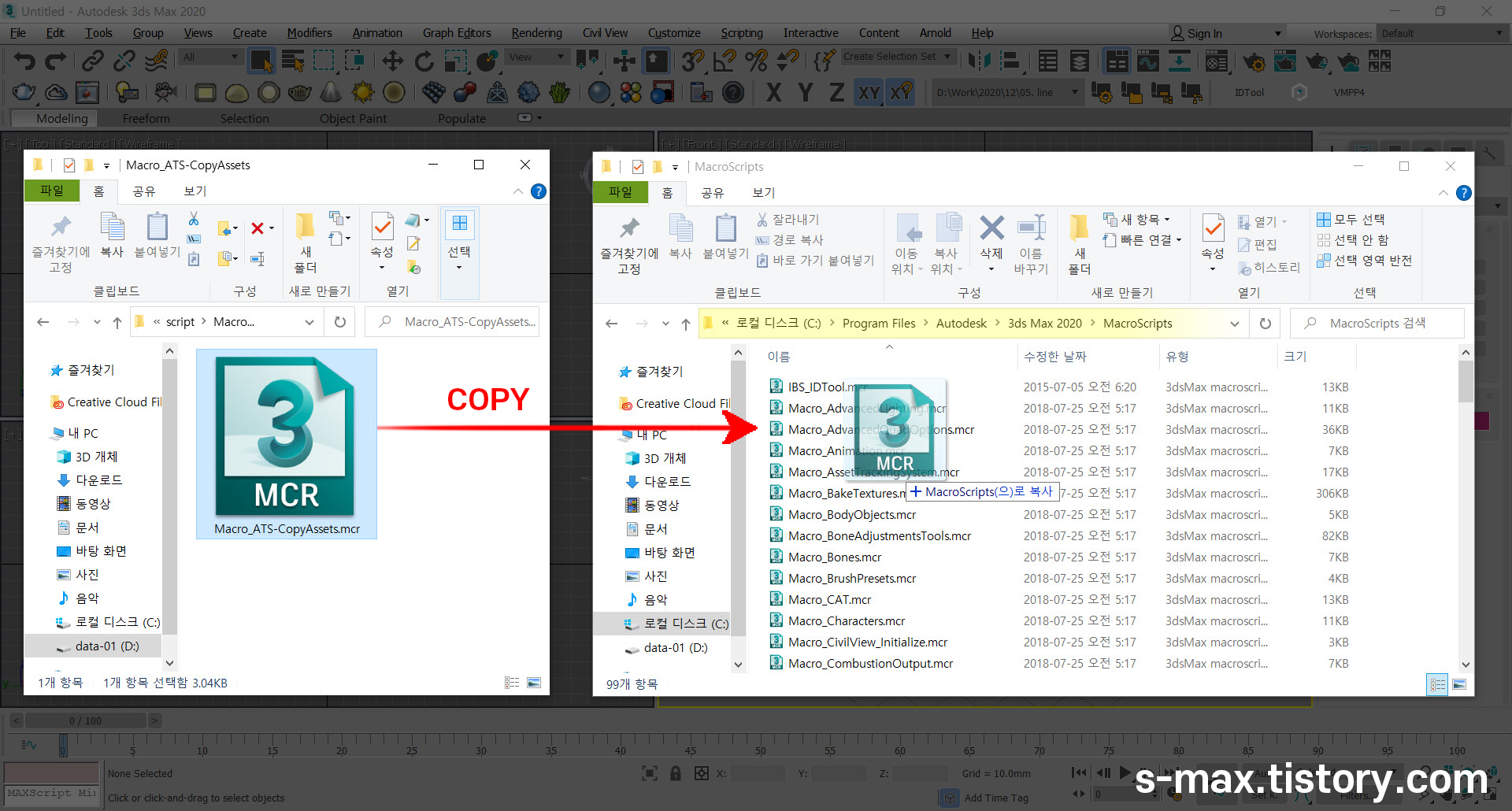This screenshot has width=1512, height=811.
Task: Activate the Select and Scale tool
Action: 455,61
